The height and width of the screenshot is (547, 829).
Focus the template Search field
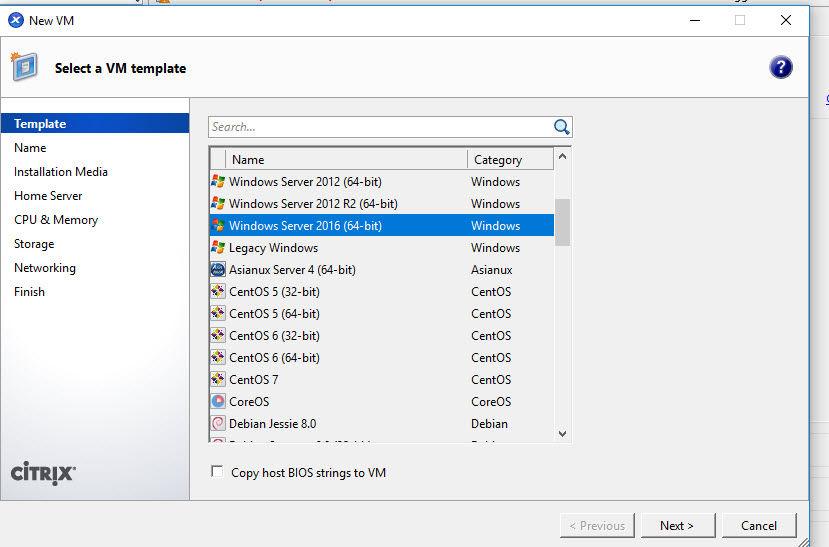click(x=380, y=127)
